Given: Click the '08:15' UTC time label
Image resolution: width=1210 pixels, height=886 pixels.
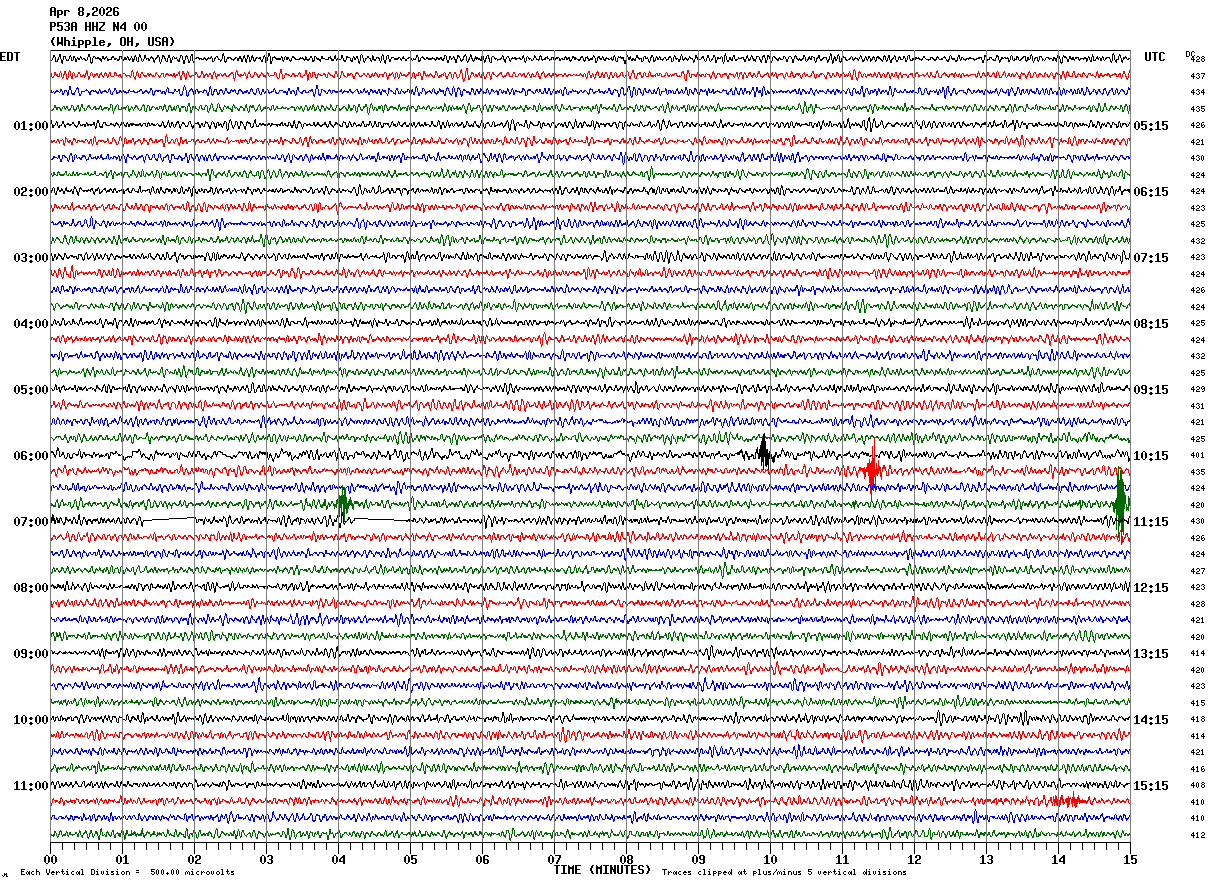Looking at the screenshot, I should coord(1151,324).
